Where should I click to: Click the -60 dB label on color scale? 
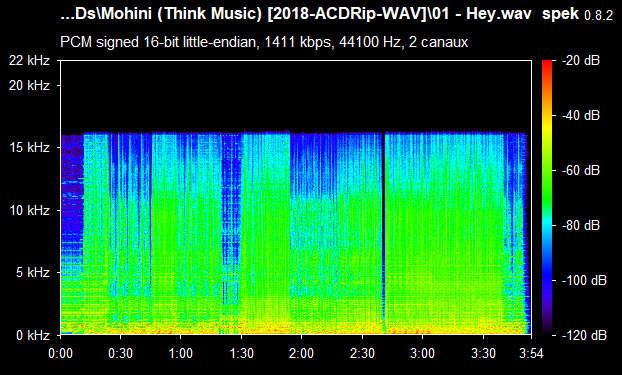581,171
